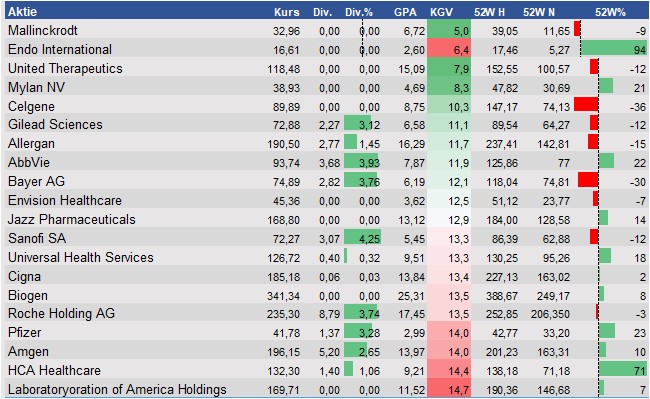Click the Endo International row name
650x399 pixels.
coord(60,49)
